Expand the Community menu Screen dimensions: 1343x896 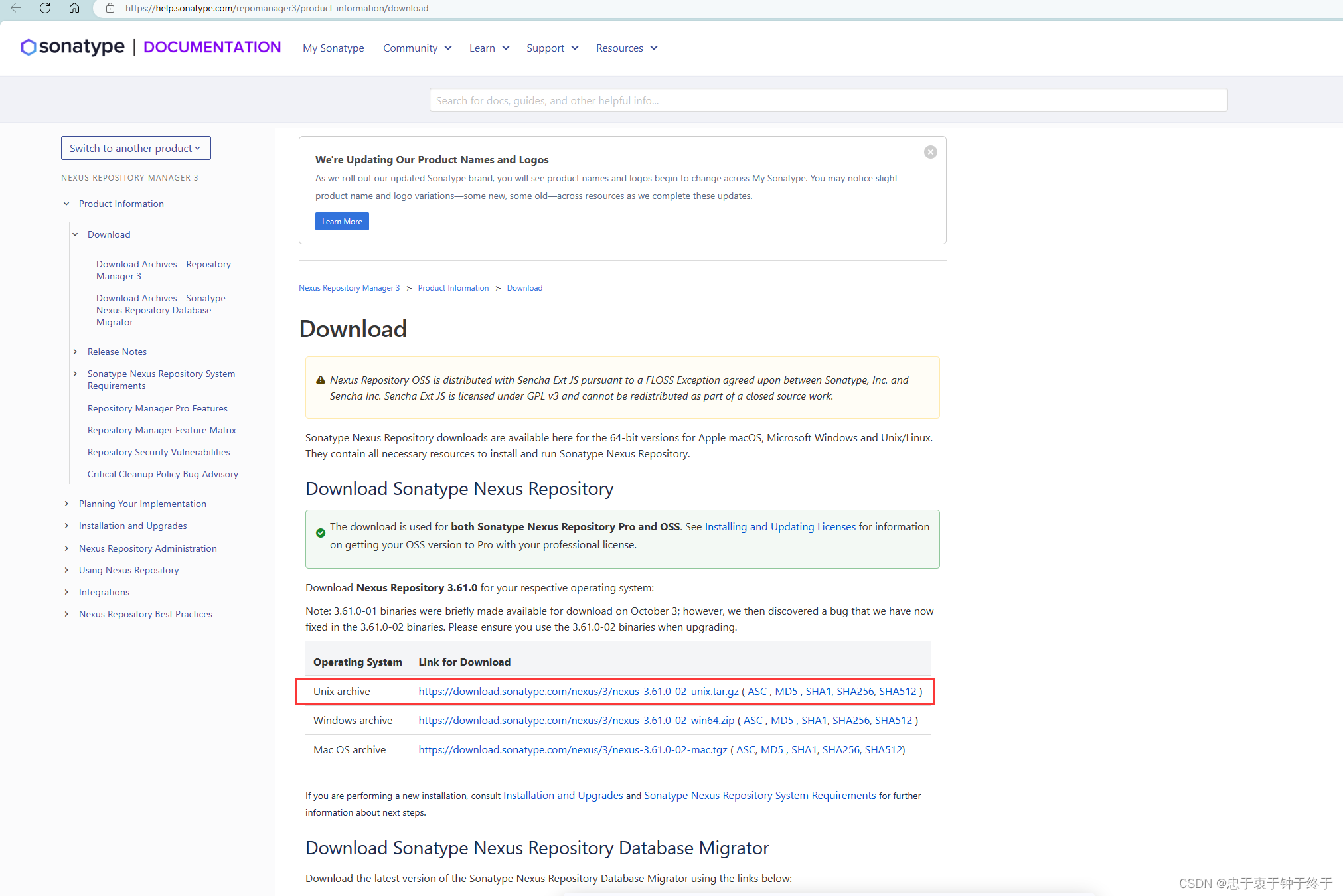(417, 48)
